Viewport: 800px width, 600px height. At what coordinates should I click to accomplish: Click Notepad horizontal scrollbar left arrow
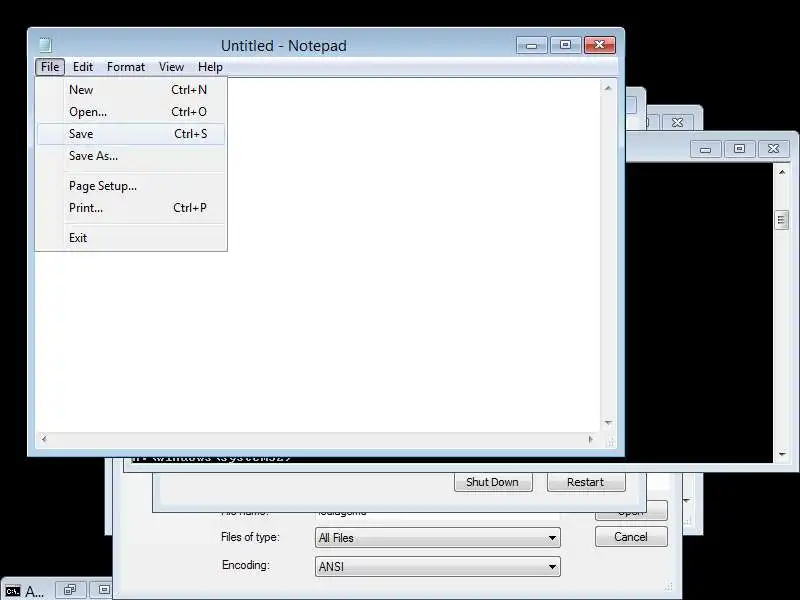pos(44,439)
